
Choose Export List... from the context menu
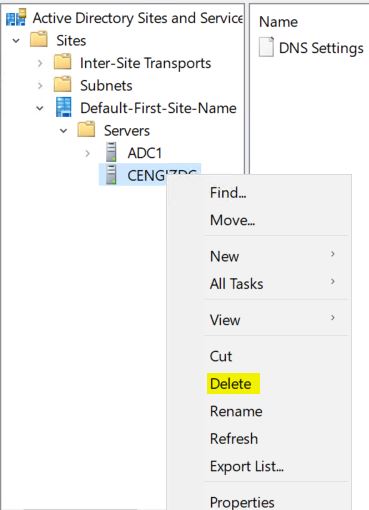(x=247, y=466)
